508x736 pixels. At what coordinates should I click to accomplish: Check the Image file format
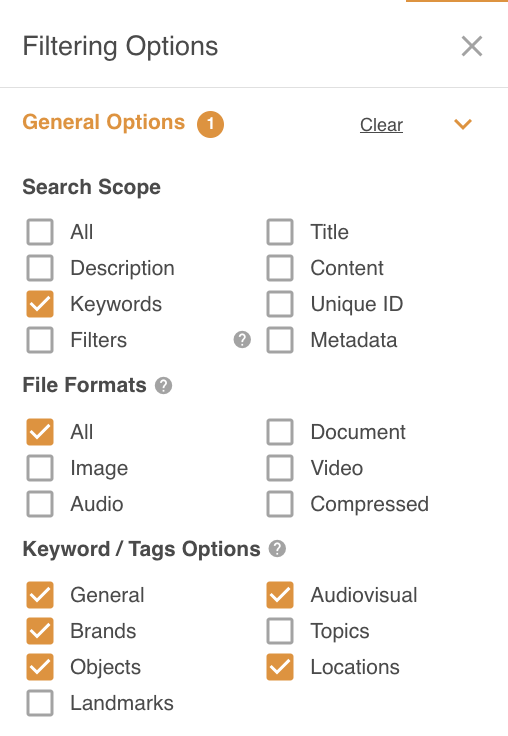(x=40, y=468)
